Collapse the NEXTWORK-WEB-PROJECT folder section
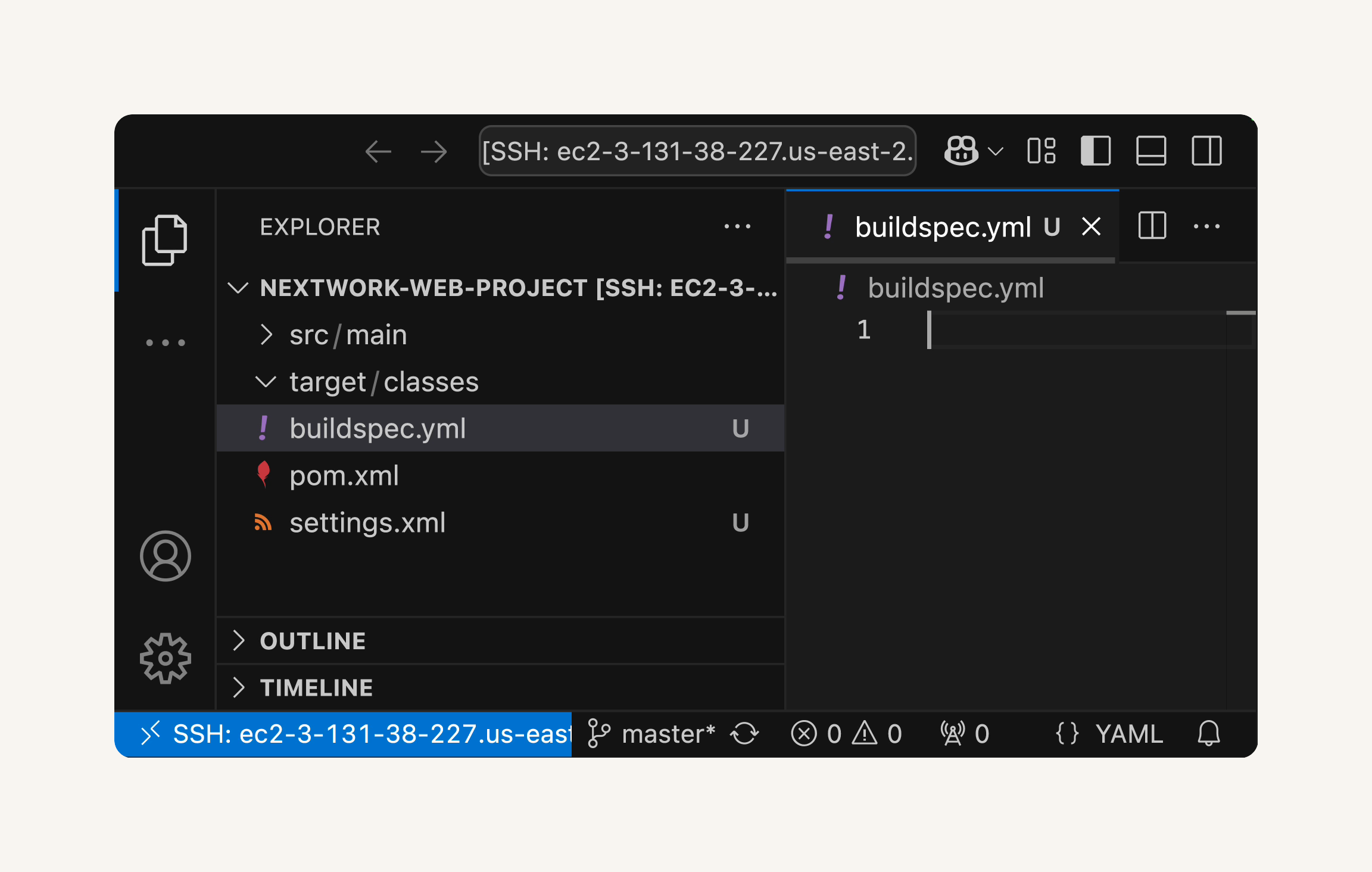Image resolution: width=1372 pixels, height=872 pixels. tap(501, 288)
